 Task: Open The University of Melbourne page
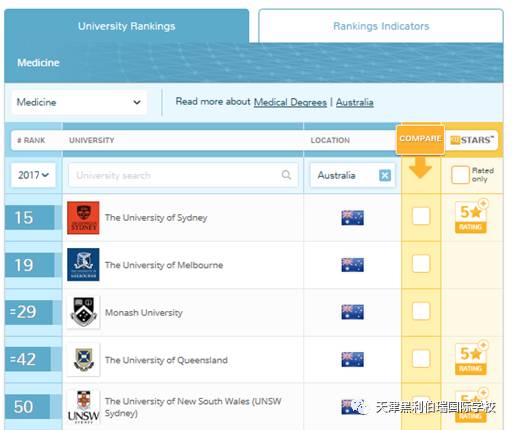(x=164, y=265)
